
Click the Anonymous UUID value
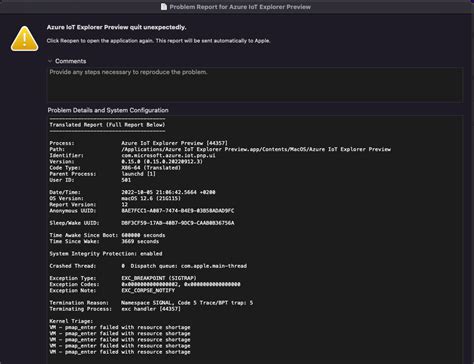pyautogui.click(x=178, y=211)
